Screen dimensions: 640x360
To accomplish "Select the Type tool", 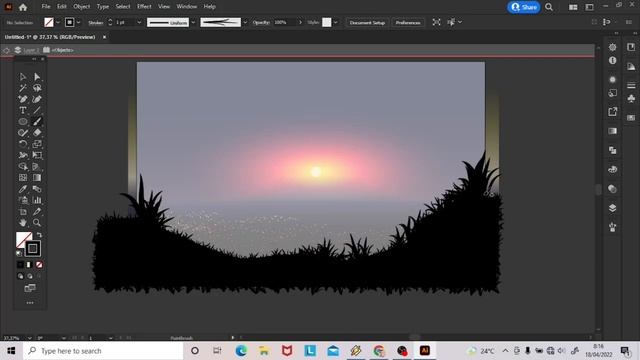I will [x=23, y=110].
